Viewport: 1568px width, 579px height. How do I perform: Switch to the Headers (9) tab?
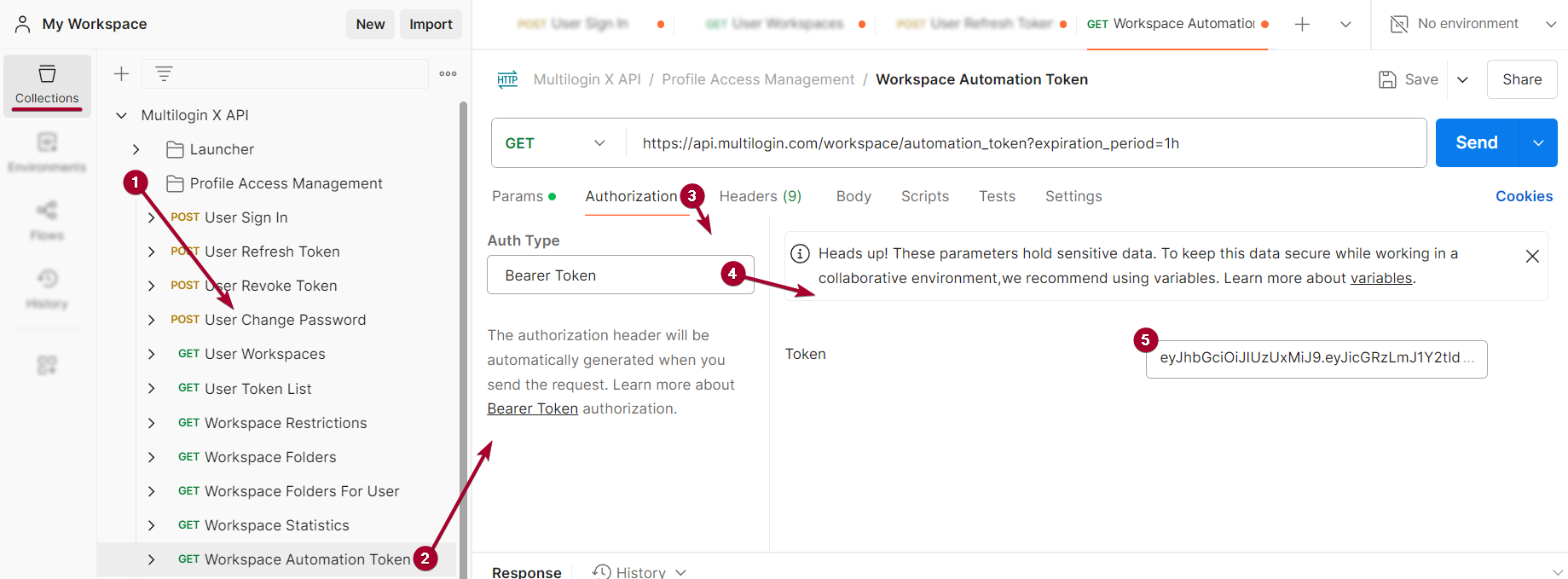tap(761, 196)
